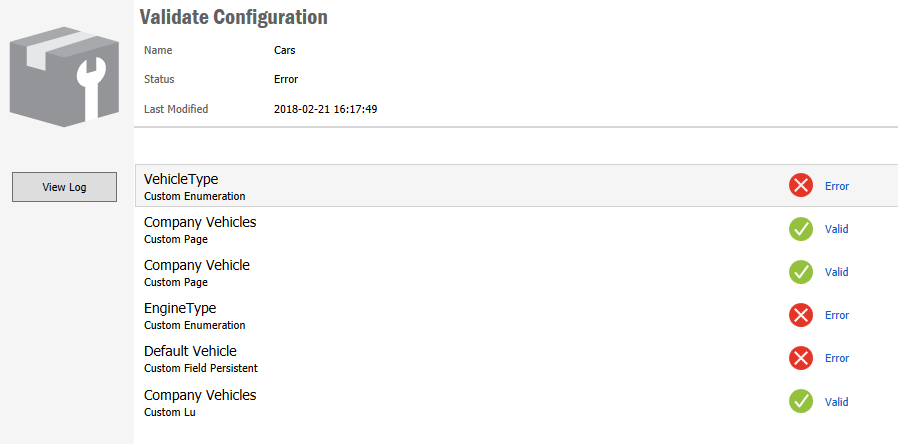Open the Error link for VehicleType
The width and height of the screenshot is (898, 444).
[x=836, y=186]
